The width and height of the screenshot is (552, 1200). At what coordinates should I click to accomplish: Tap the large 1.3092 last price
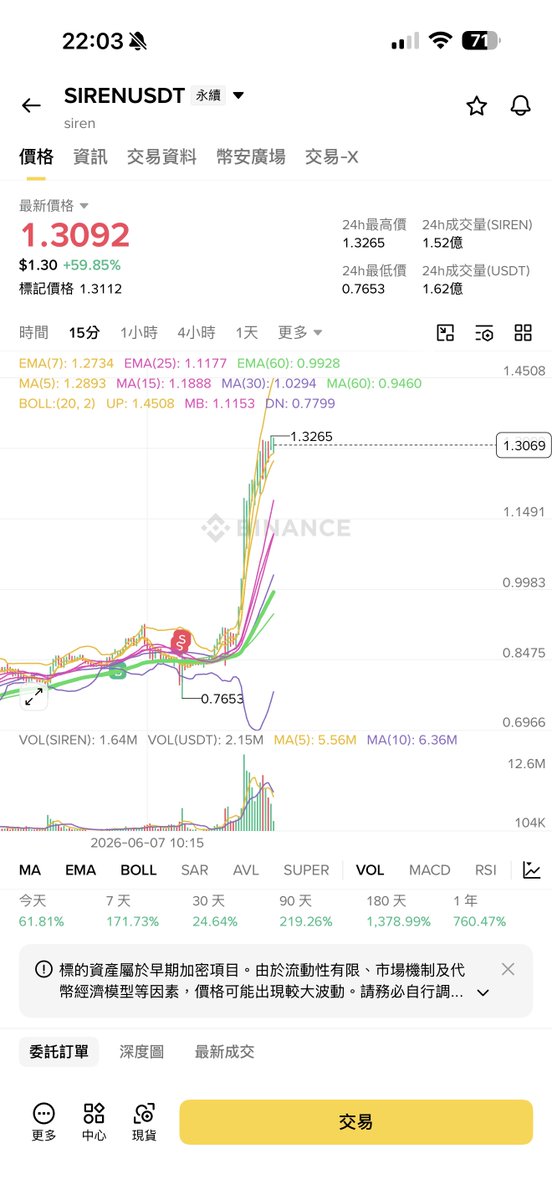point(75,236)
